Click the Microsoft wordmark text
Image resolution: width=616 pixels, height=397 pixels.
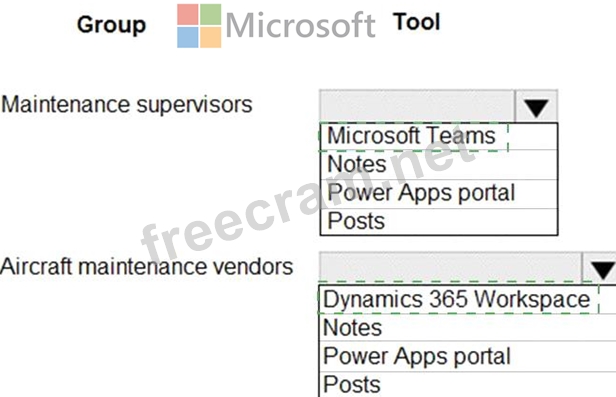301,25
